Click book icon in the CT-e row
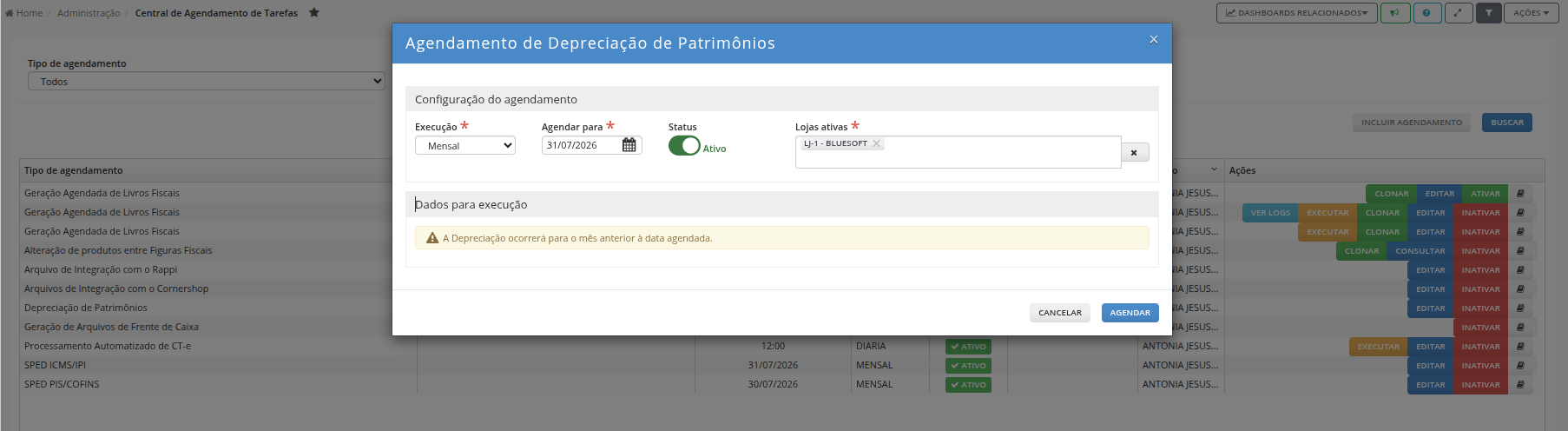 click(x=1520, y=347)
